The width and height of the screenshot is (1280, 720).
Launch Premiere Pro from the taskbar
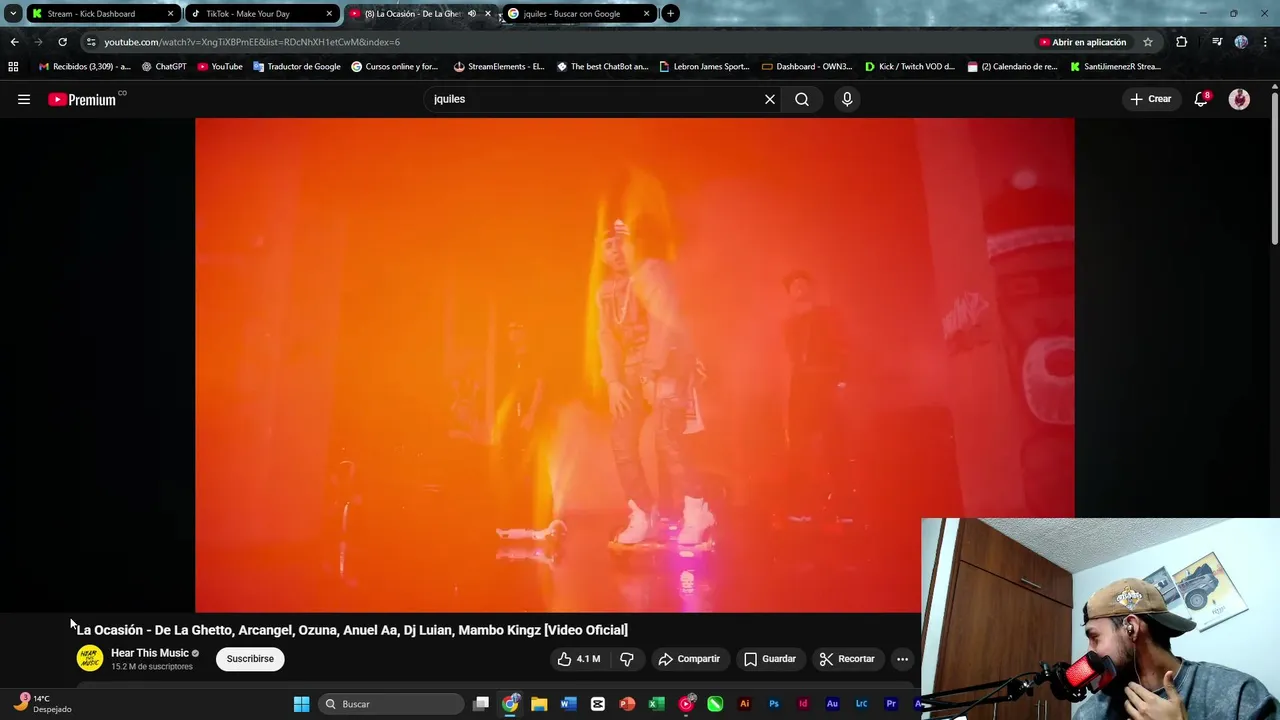[891, 704]
